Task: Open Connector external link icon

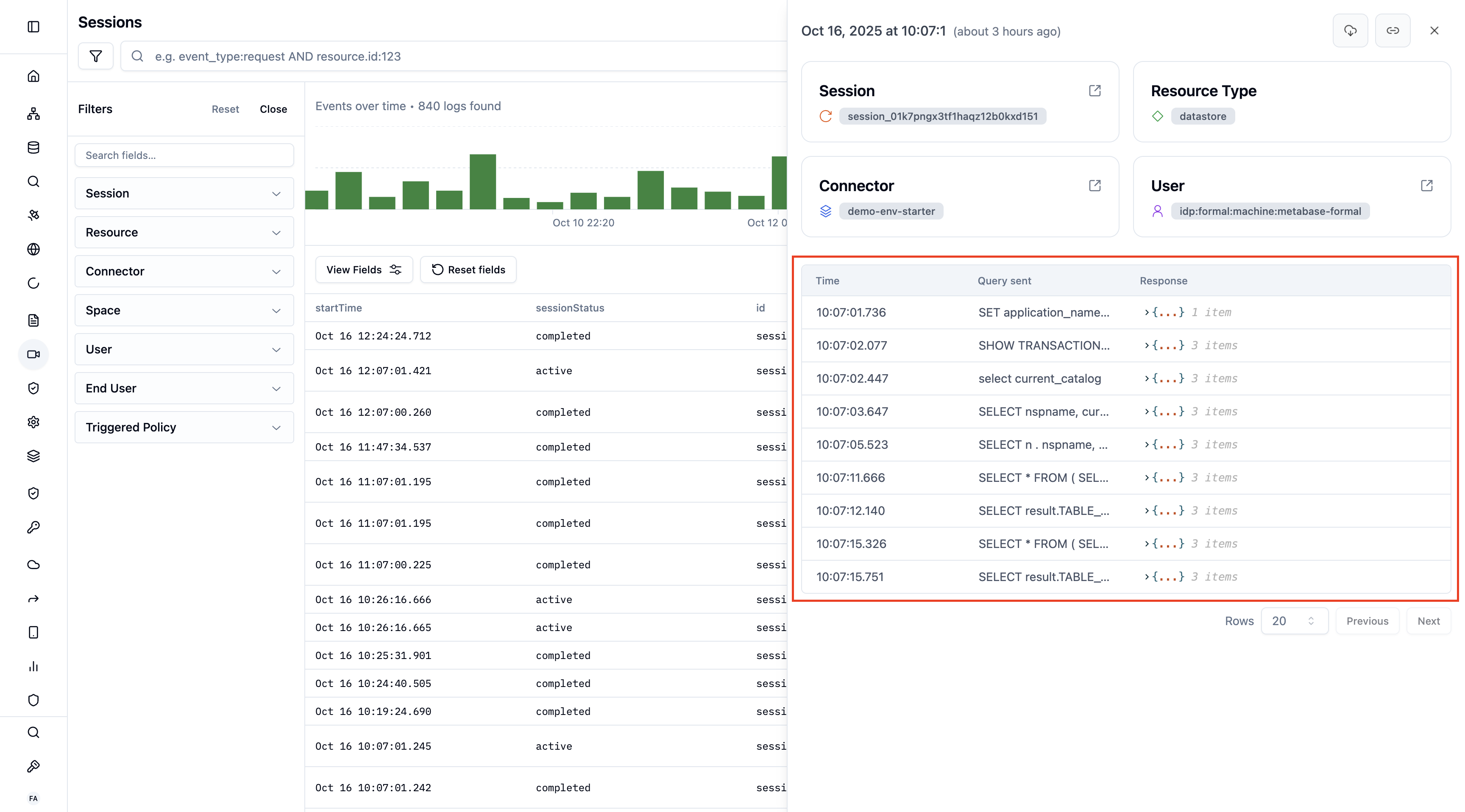Action: 1095,186
